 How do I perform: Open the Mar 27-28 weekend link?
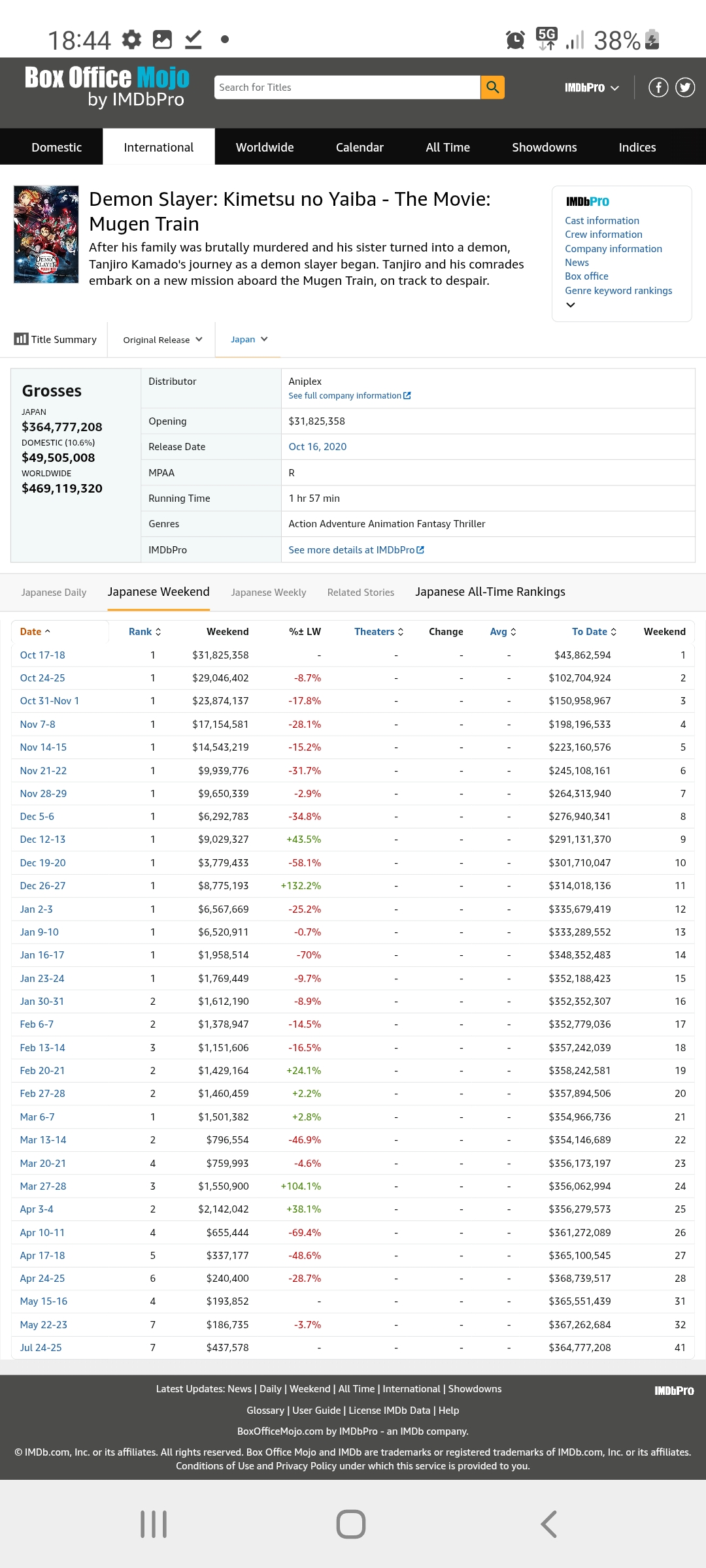[x=43, y=1186]
